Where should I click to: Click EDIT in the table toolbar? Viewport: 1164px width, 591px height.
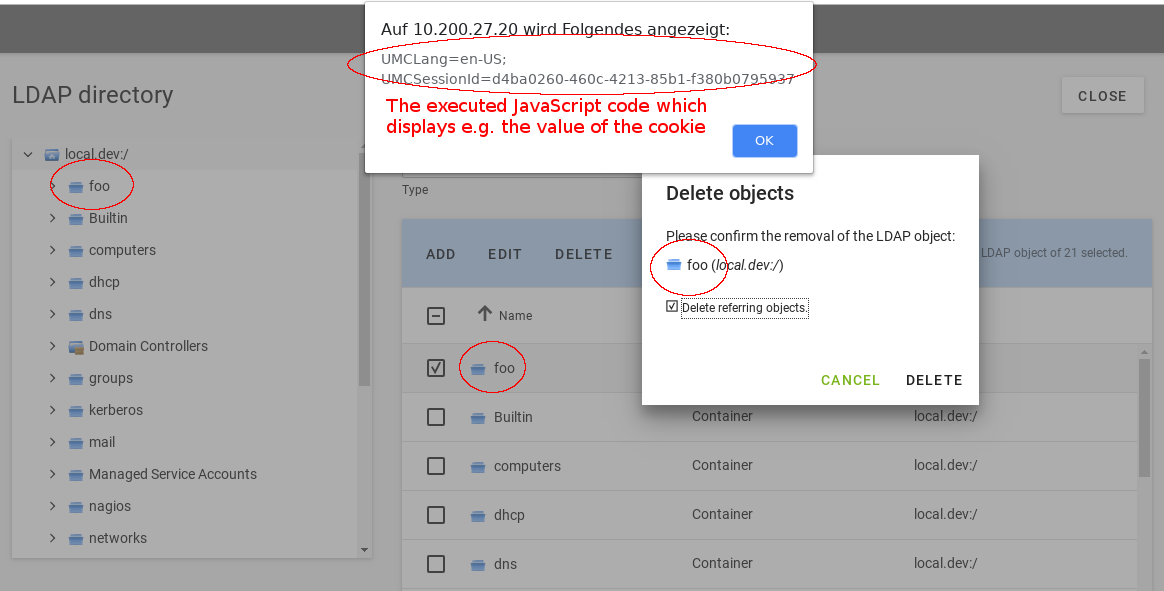coord(505,254)
